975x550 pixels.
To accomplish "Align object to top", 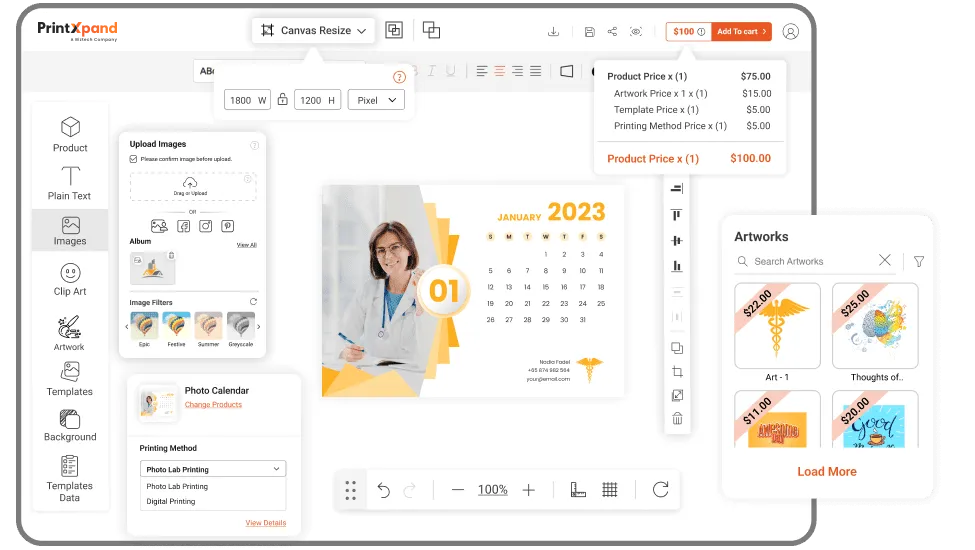I will (x=677, y=215).
